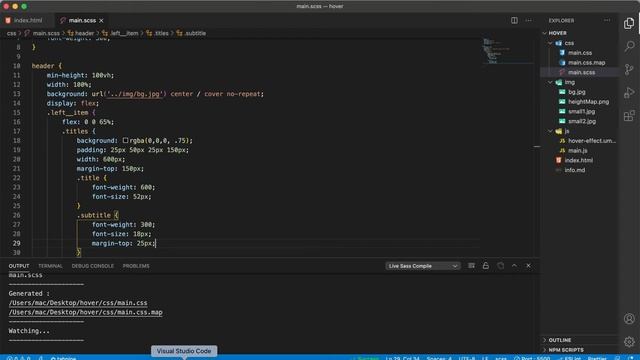Change encoding via UTF-8 status item
Image resolution: width=640 pixels, height=360 pixels.
click(467, 358)
